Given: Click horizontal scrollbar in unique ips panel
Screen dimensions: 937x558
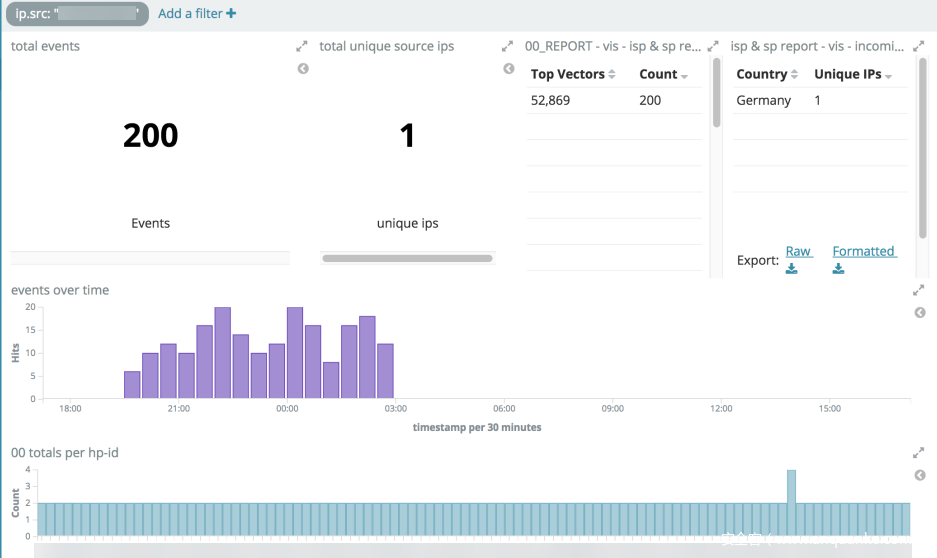Looking at the screenshot, I should (x=407, y=258).
